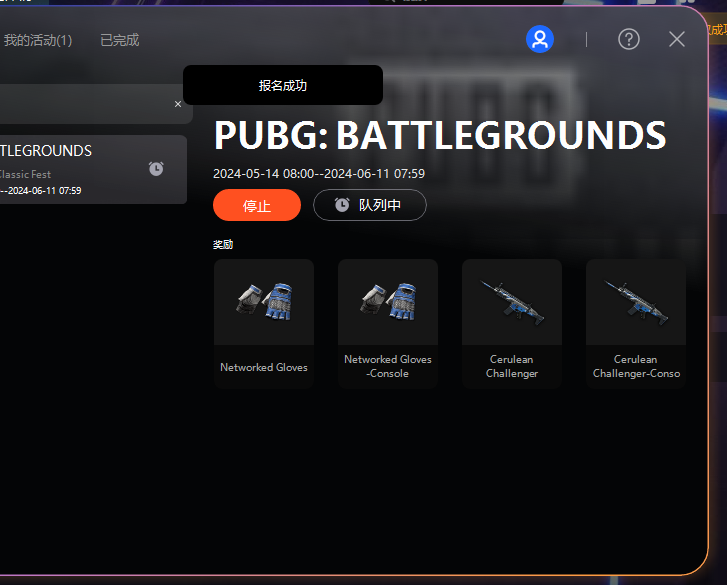Click the PUBG: BATTLEGROUNDS title
This screenshot has width=727, height=585.
pos(440,135)
